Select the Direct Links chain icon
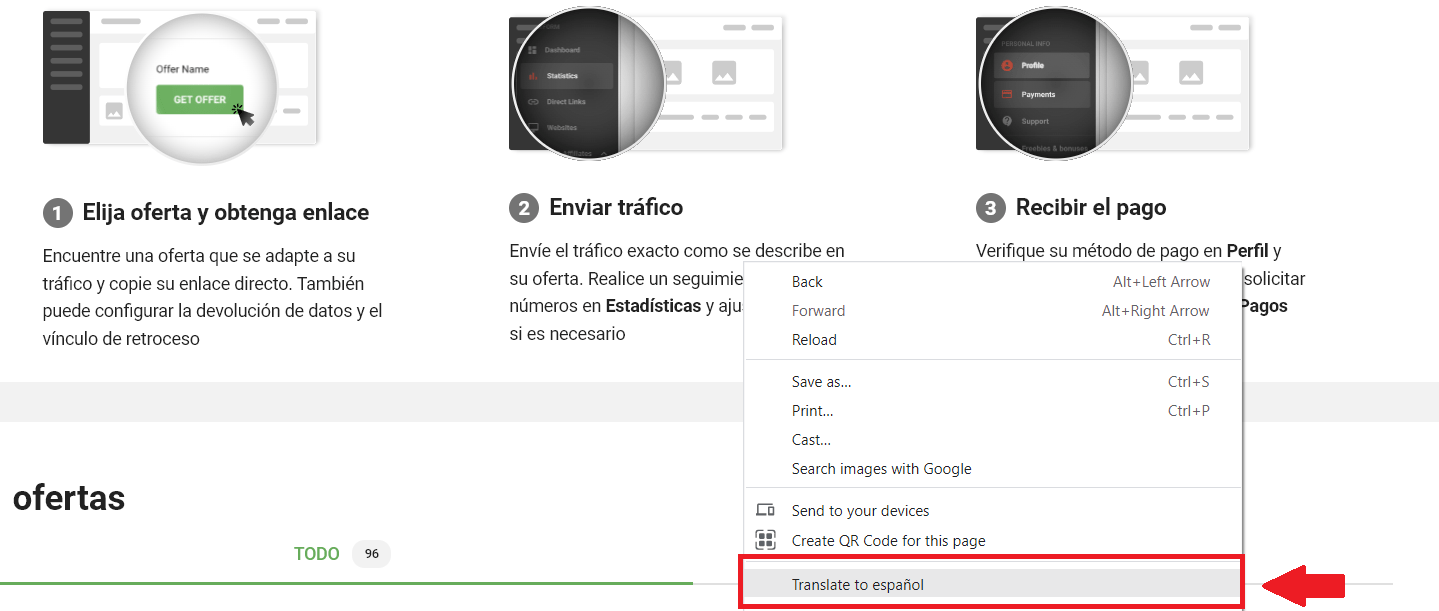The width and height of the screenshot is (1439, 611). 532,102
